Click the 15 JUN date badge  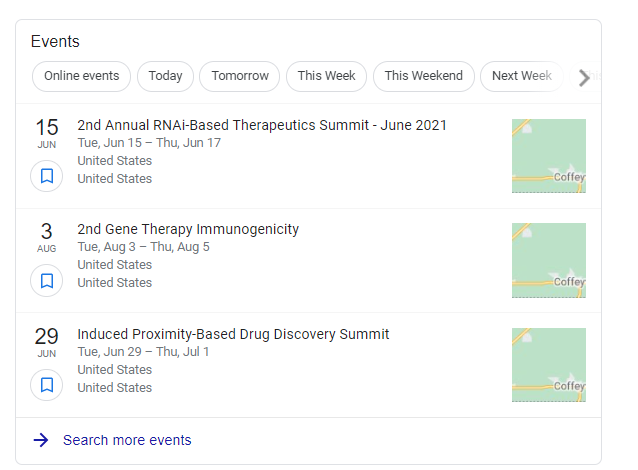point(47,133)
